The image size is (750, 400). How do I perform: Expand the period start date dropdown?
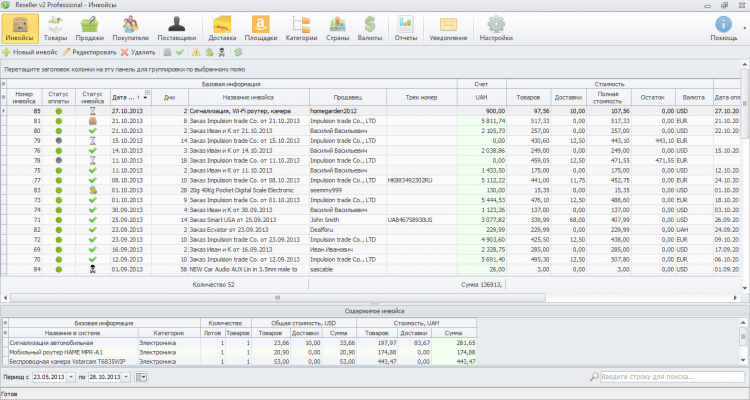coord(71,377)
